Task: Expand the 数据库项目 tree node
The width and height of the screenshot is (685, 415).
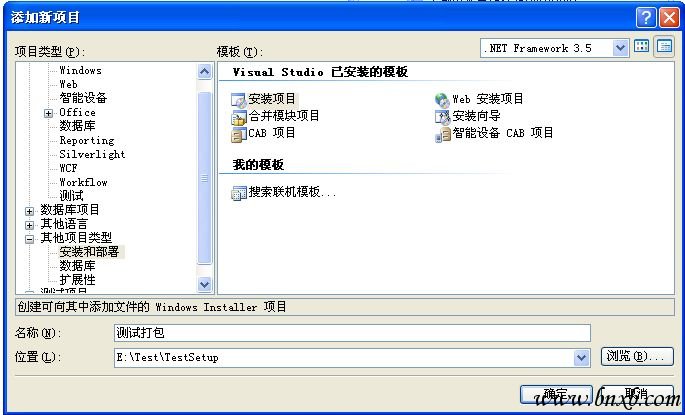Action: (x=29, y=211)
